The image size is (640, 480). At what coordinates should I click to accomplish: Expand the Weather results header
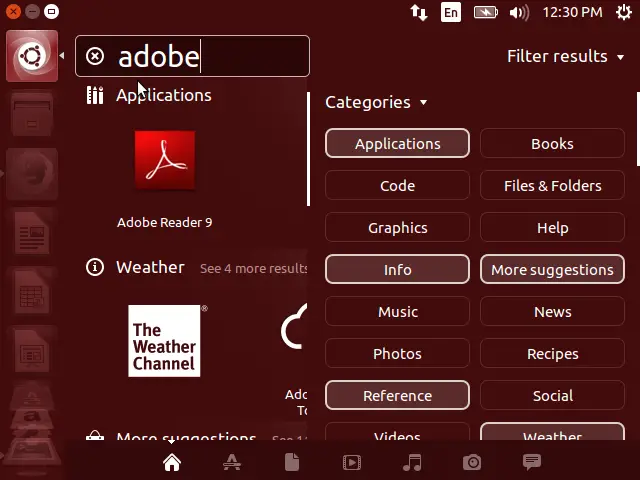pos(150,267)
